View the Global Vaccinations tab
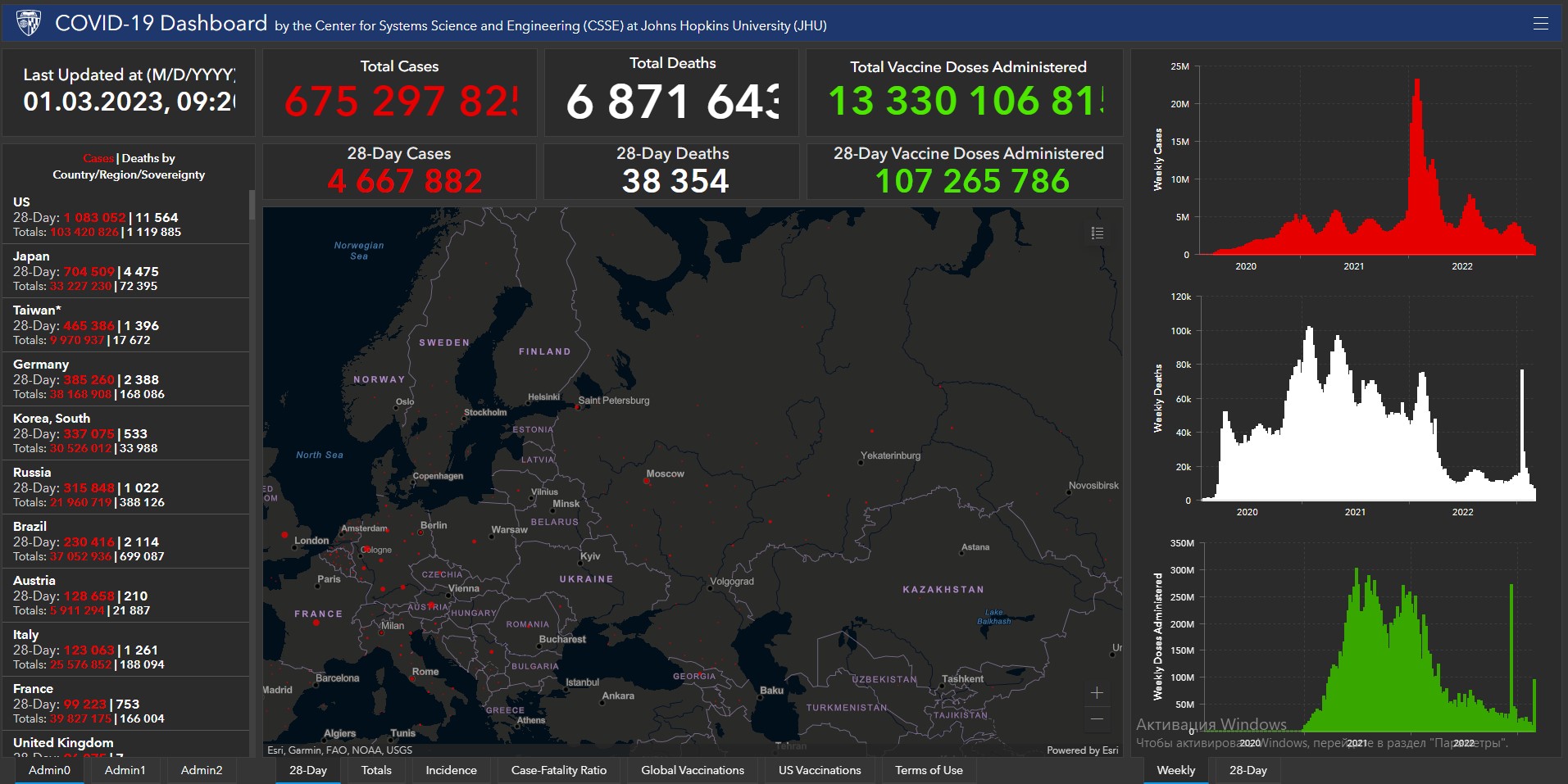Image resolution: width=1568 pixels, height=784 pixels. point(693,770)
